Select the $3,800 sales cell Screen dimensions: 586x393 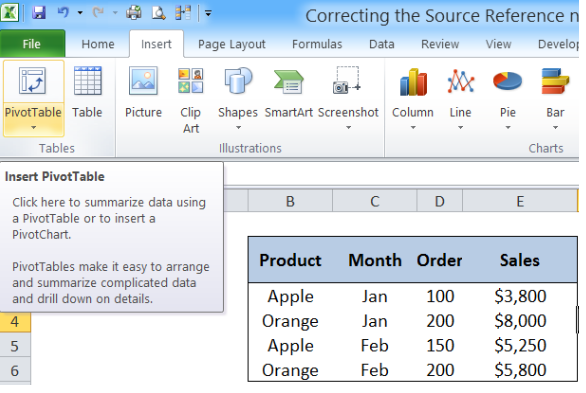(520, 296)
